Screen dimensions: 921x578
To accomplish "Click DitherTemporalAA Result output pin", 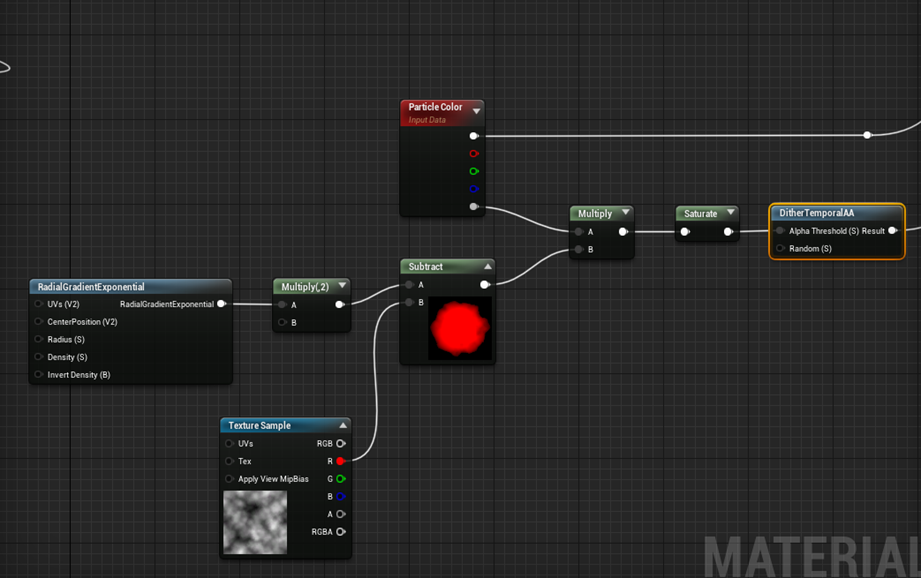I will [x=893, y=231].
